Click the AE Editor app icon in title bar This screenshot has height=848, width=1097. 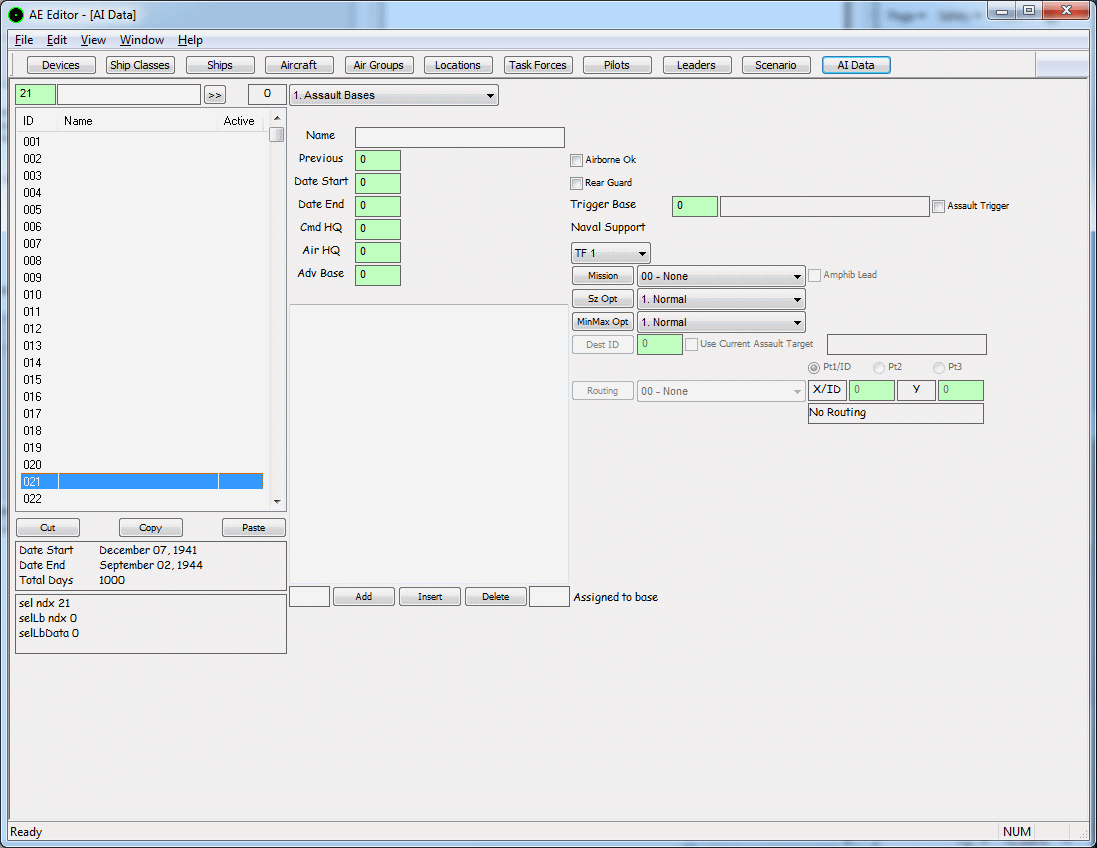point(15,15)
